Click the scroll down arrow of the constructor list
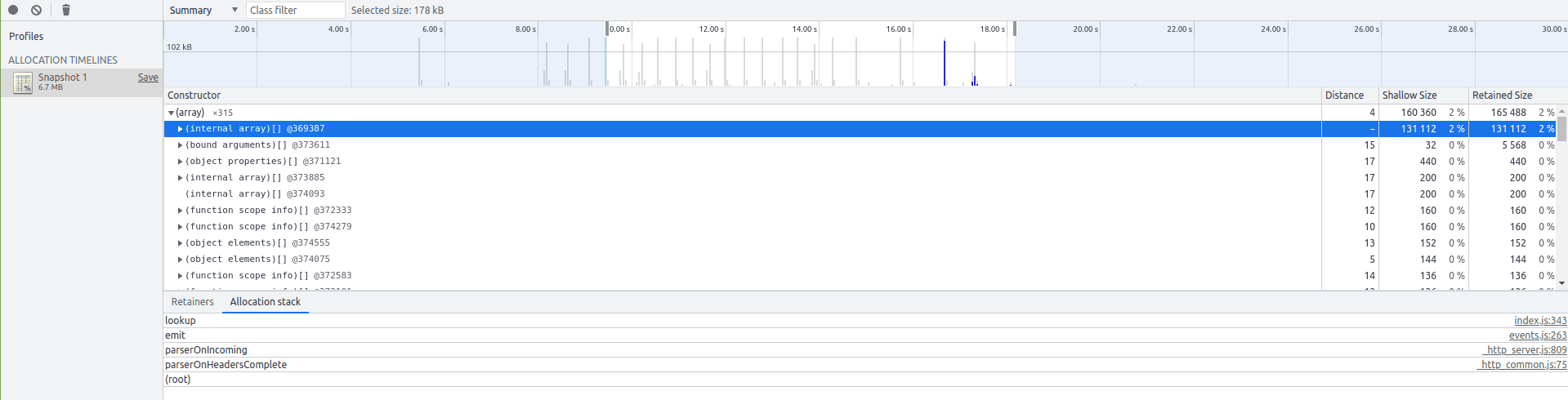The width and height of the screenshot is (1568, 400). click(x=1561, y=283)
